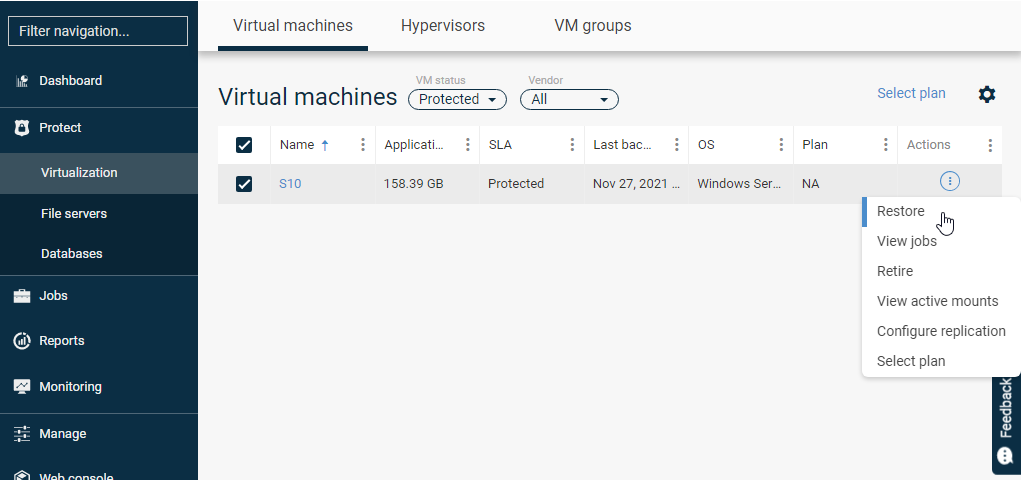Expand the VM status Protected dropdown

[457, 99]
